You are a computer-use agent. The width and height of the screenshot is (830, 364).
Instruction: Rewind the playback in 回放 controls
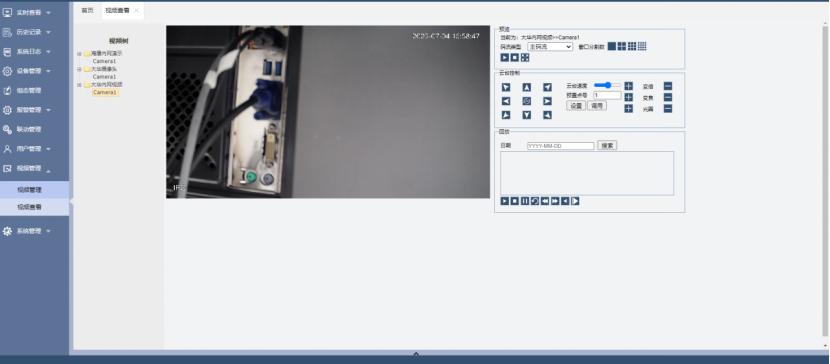(545, 201)
